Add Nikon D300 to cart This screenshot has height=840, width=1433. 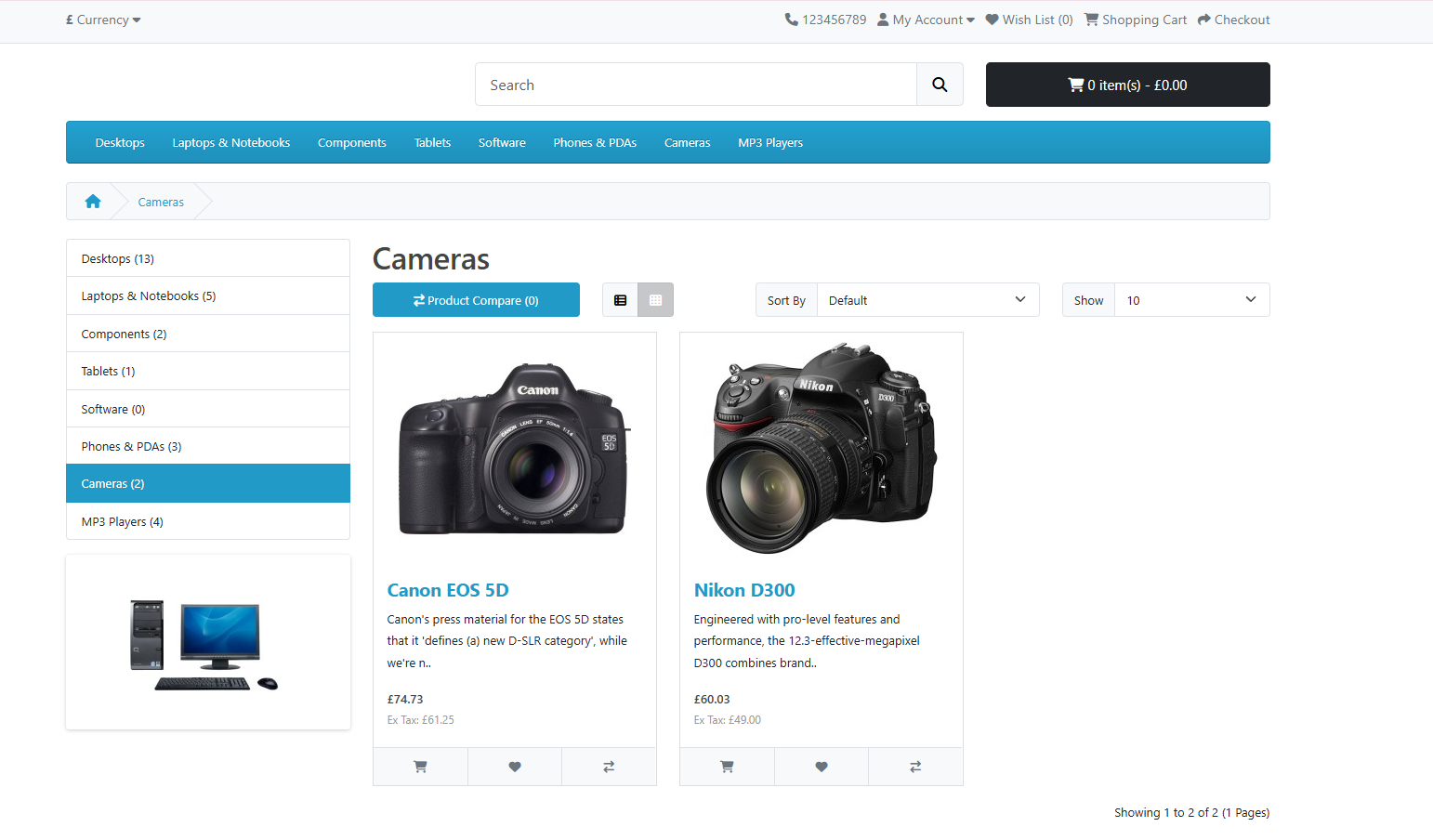[727, 767]
